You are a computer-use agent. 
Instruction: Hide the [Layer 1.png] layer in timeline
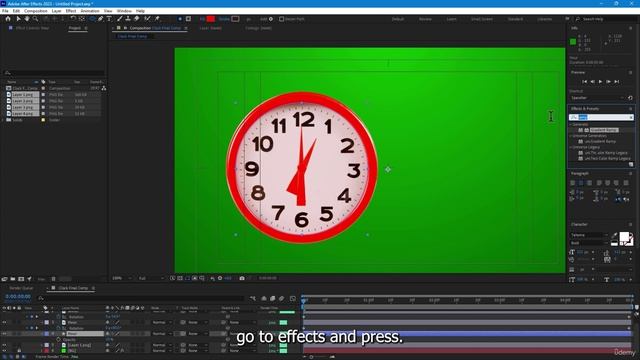tap(4, 345)
